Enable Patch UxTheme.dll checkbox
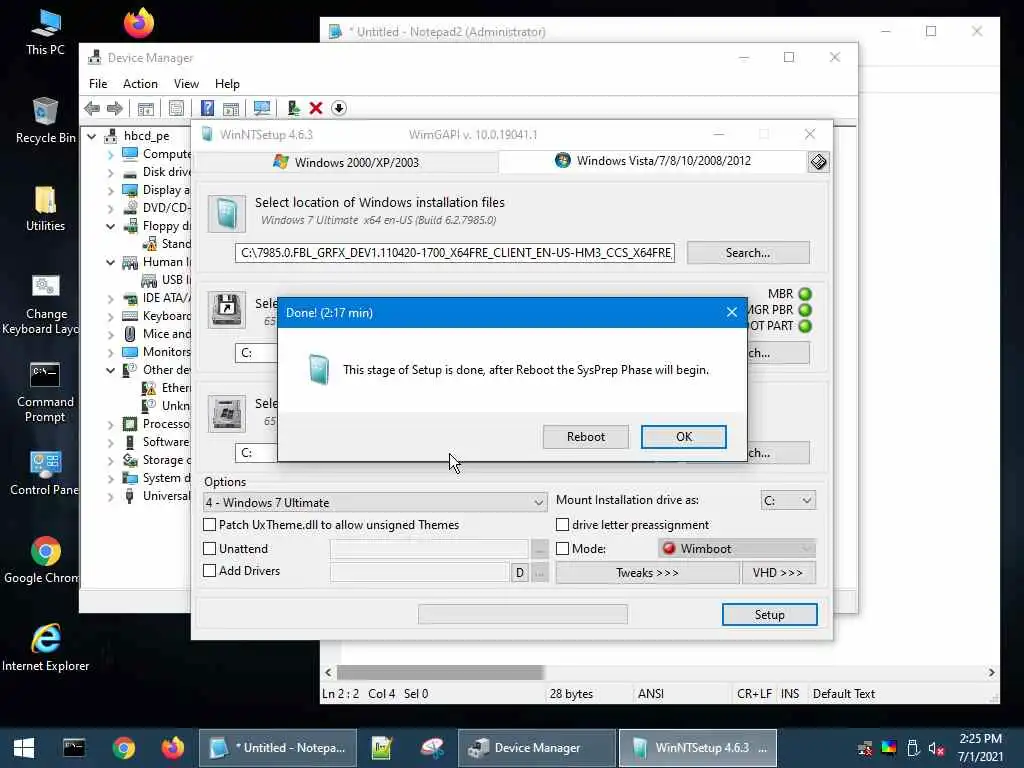The width and height of the screenshot is (1024, 768). coord(210,525)
